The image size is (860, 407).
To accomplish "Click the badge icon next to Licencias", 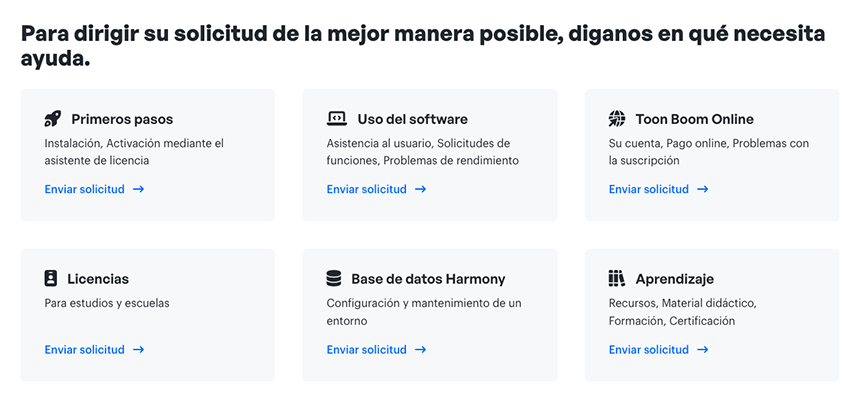I will (x=51, y=279).
